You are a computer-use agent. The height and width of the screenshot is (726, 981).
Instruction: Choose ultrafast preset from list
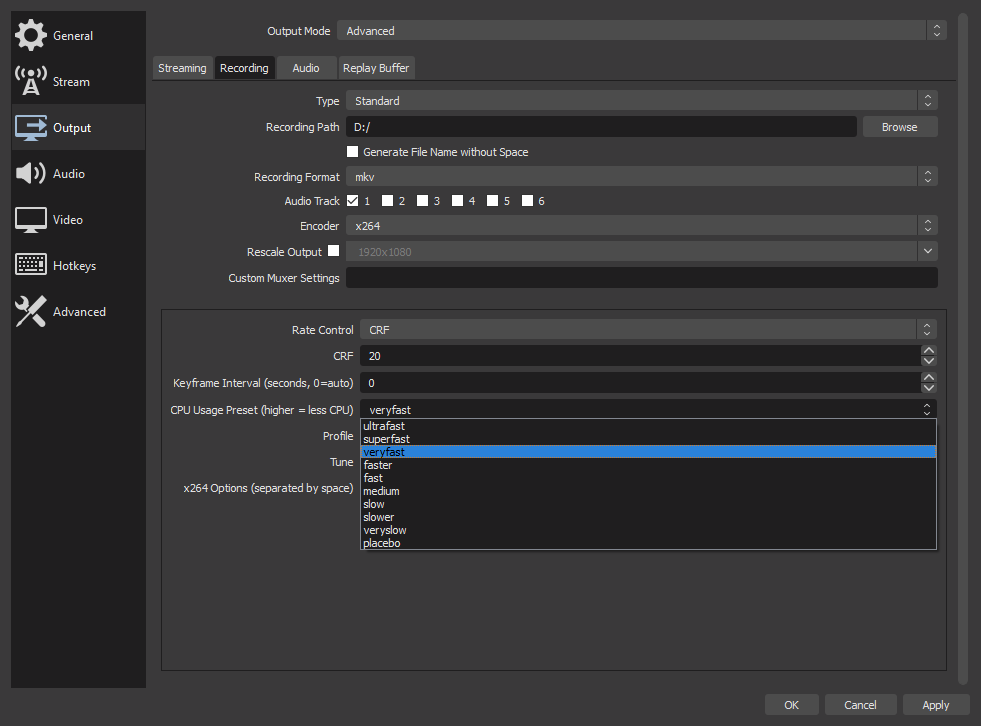click(x=648, y=426)
